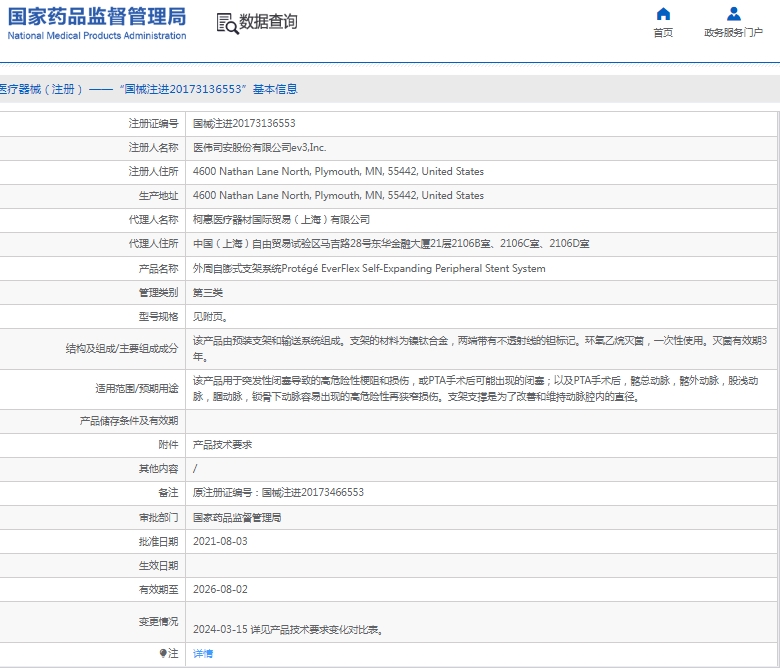Click the 代理人住所 row label

[x=153, y=244]
